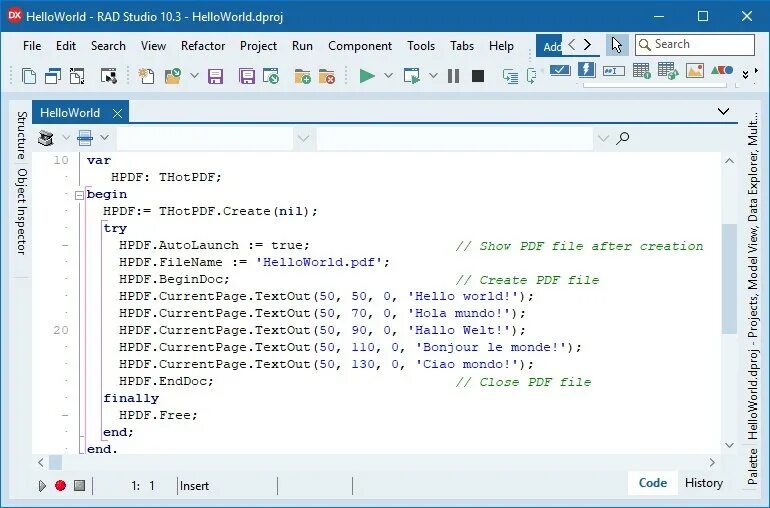This screenshot has width=770, height=508.
Task: Click the Open Project folder icon
Action: (173, 76)
